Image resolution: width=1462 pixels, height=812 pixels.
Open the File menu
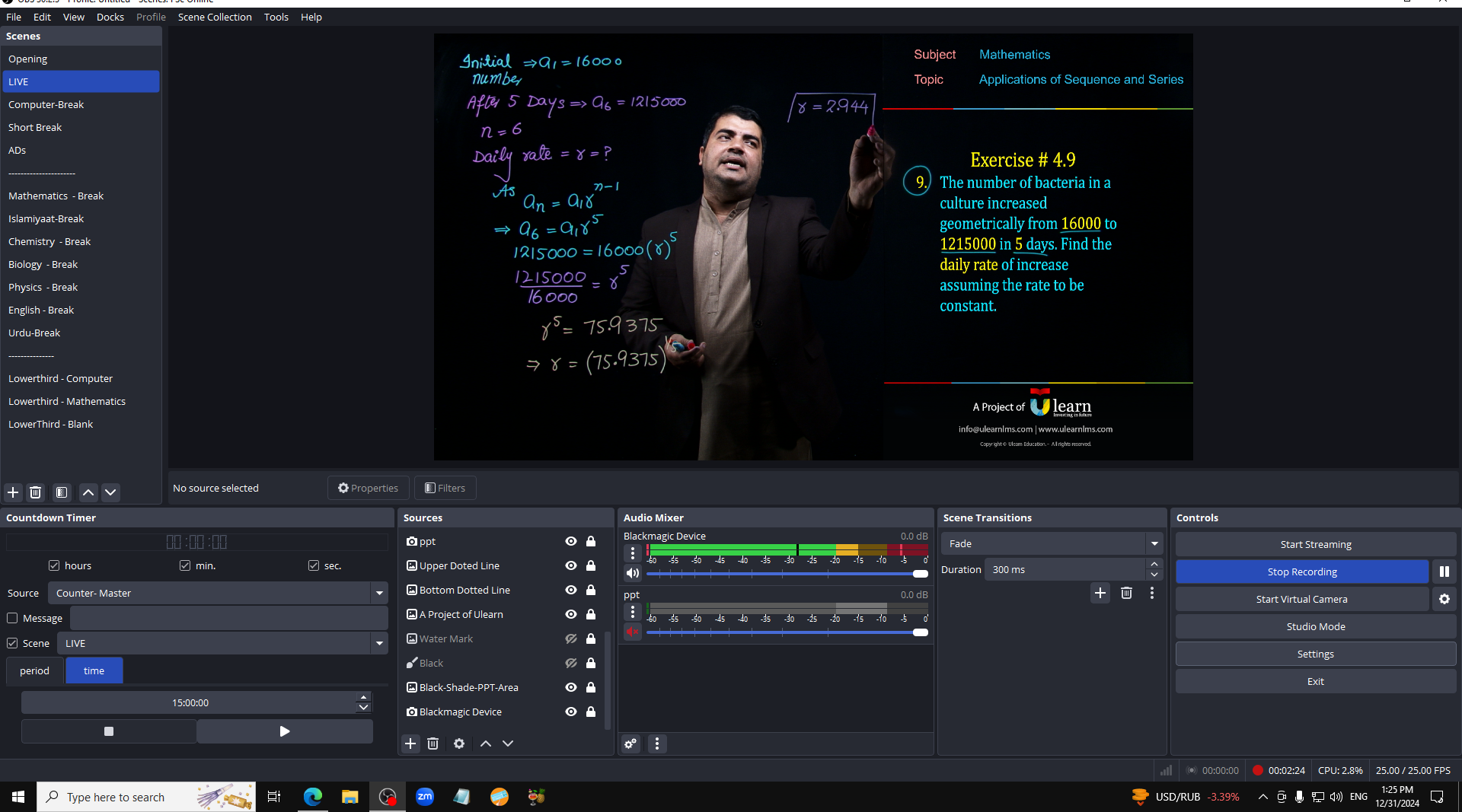click(14, 17)
